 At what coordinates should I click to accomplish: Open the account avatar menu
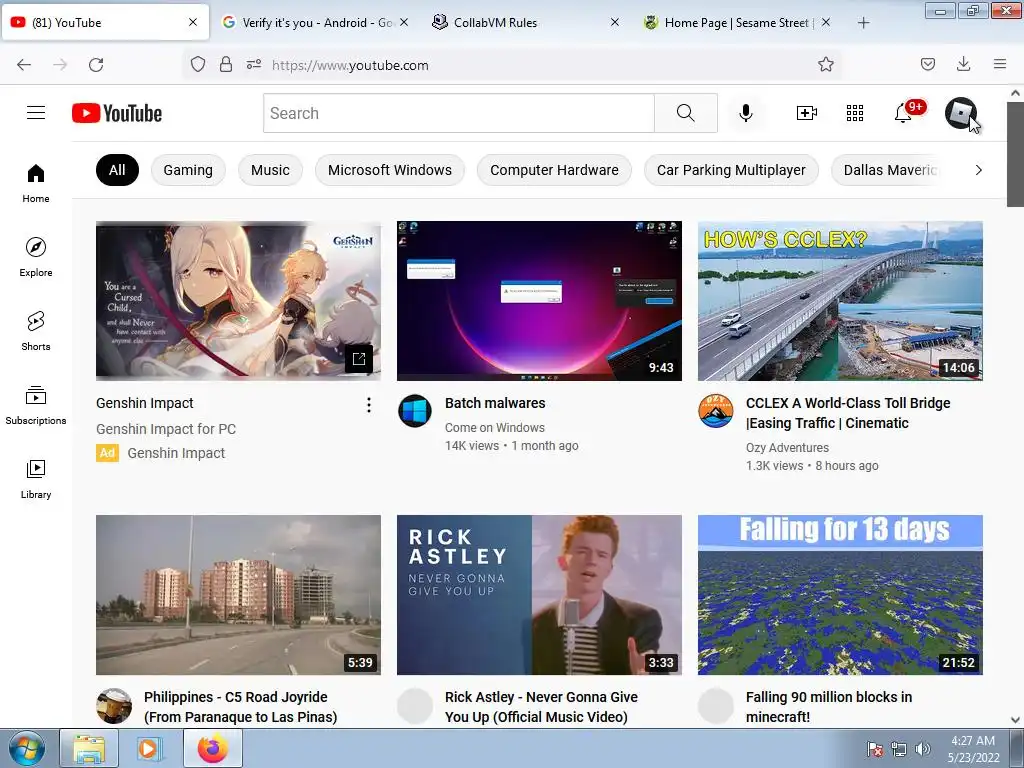pyautogui.click(x=961, y=113)
